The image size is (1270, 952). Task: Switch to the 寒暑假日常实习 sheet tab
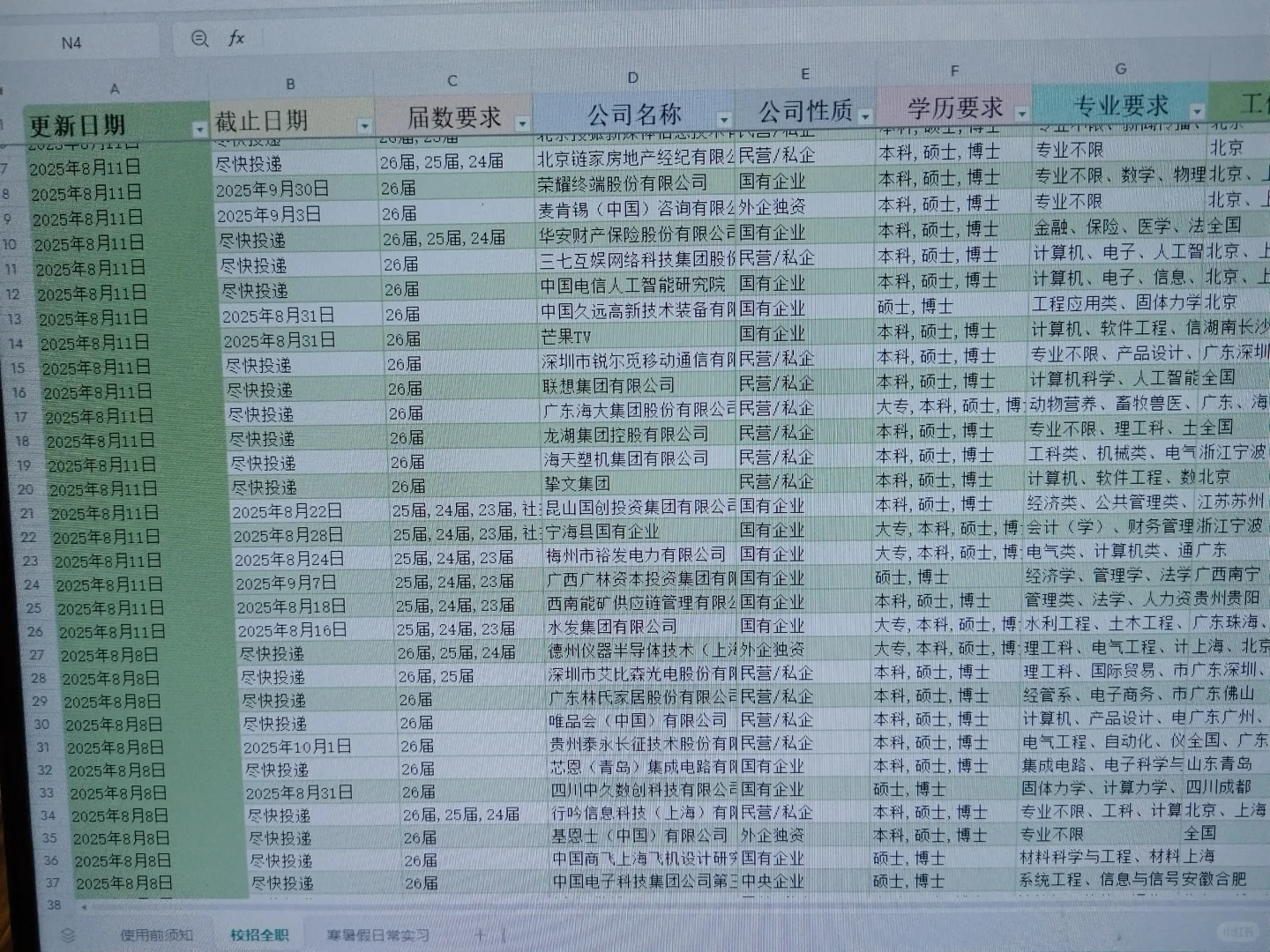pyautogui.click(x=378, y=934)
